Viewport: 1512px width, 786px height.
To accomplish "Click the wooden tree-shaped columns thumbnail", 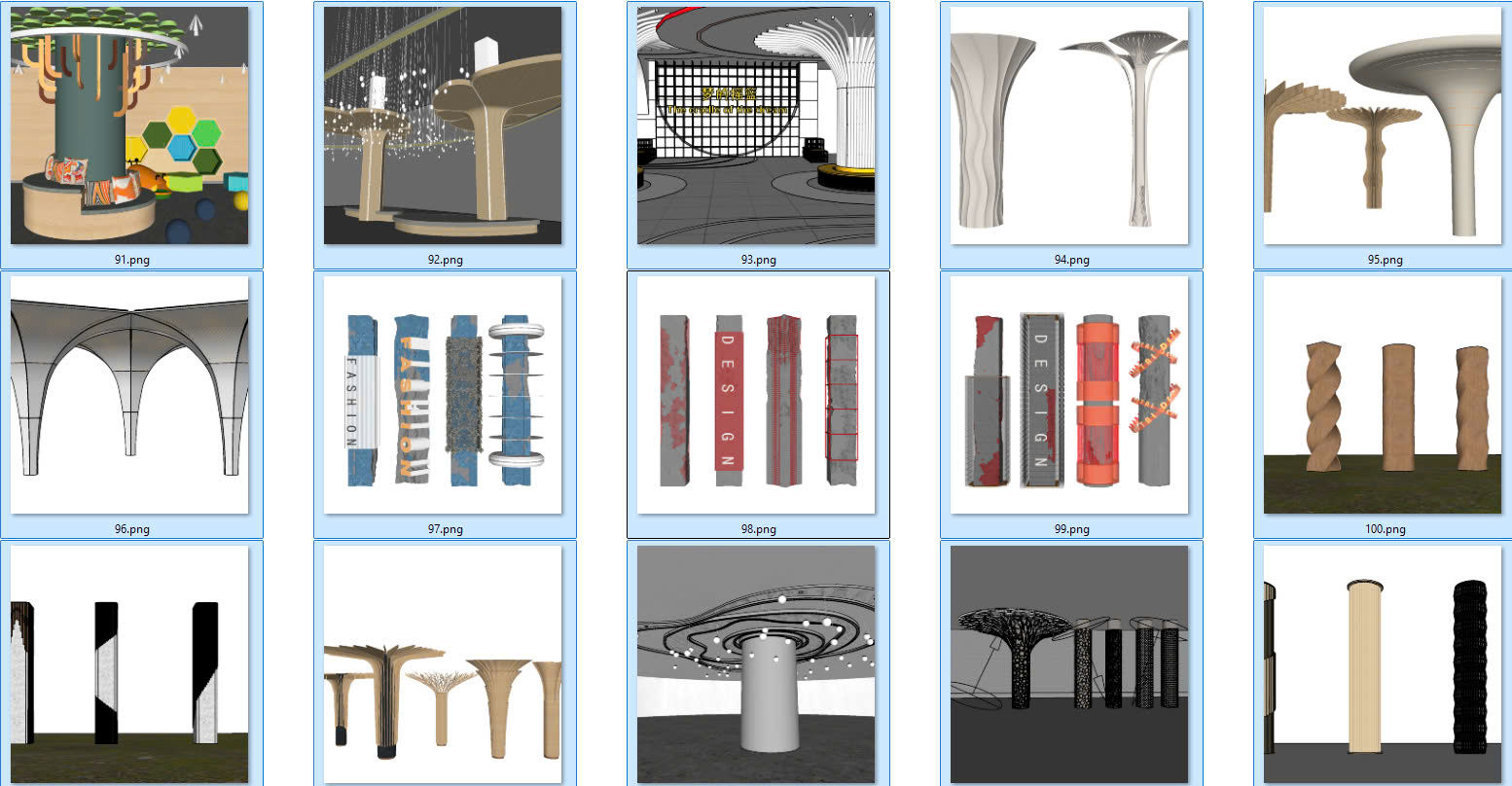I will pyautogui.click(x=443, y=664).
